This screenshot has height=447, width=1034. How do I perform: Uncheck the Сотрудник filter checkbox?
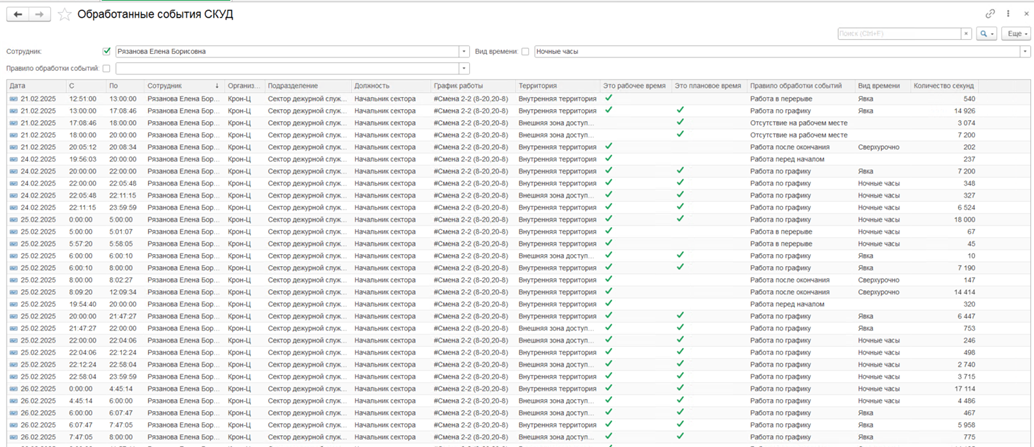pyautogui.click(x=107, y=51)
